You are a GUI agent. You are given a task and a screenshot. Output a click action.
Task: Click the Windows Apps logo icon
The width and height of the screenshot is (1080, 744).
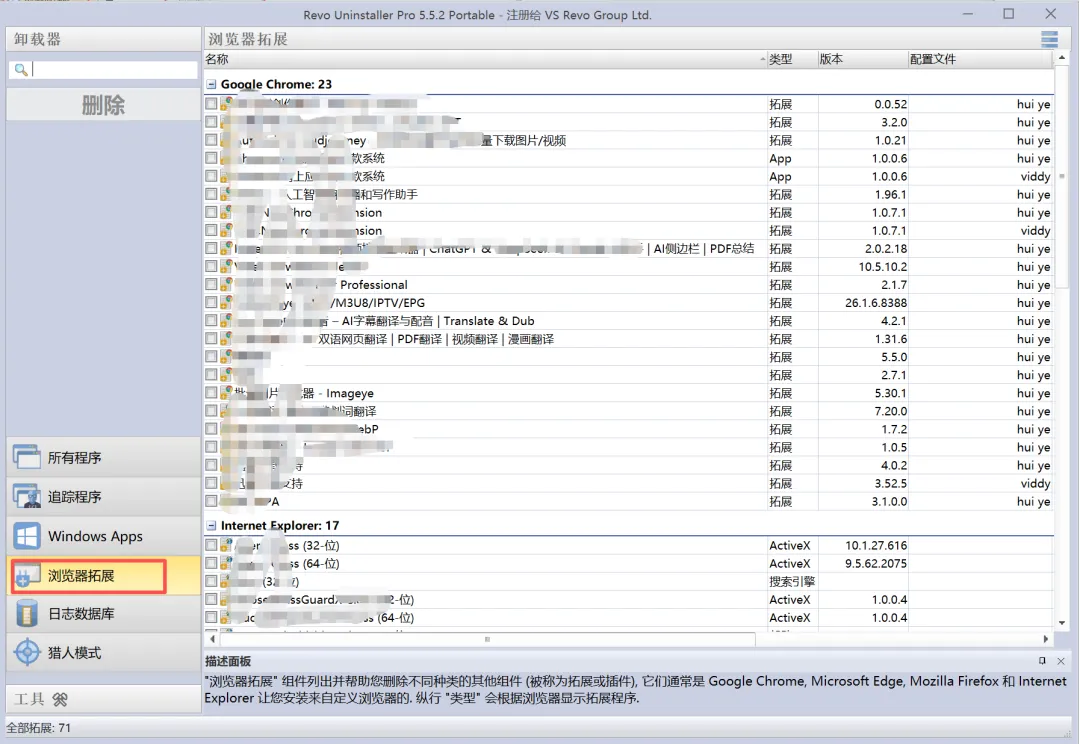27,535
